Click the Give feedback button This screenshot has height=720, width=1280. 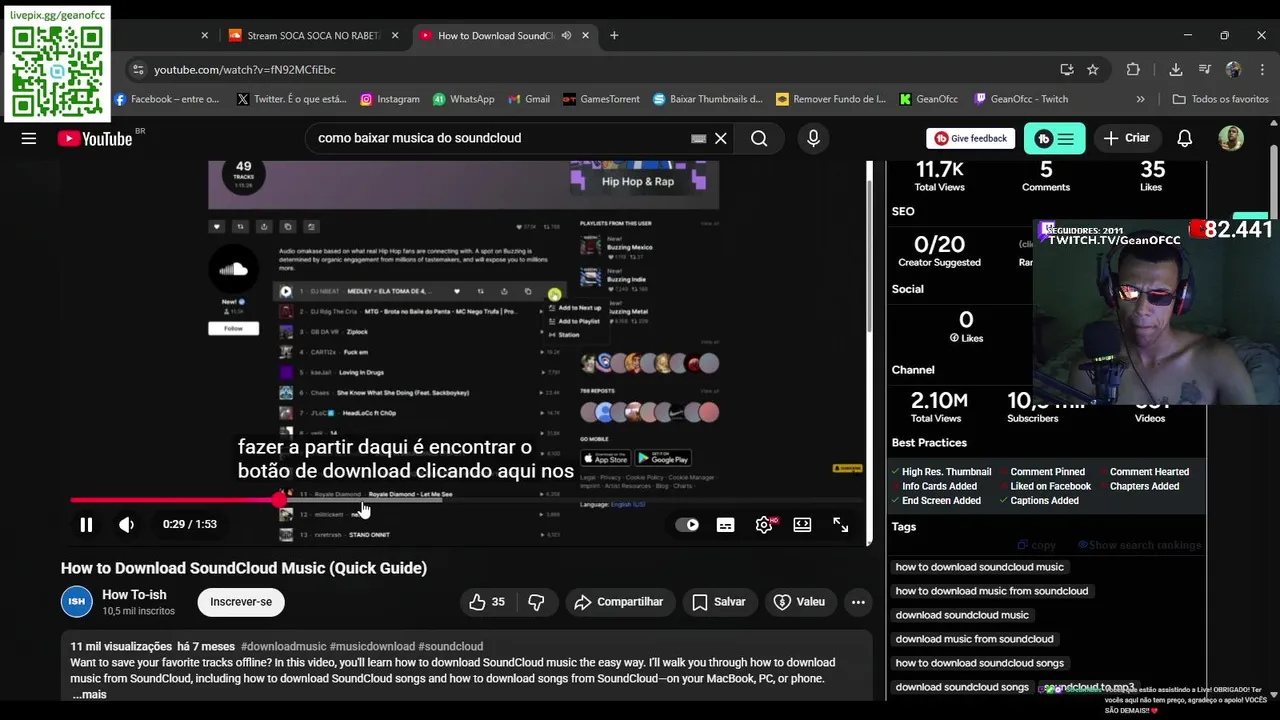click(970, 139)
